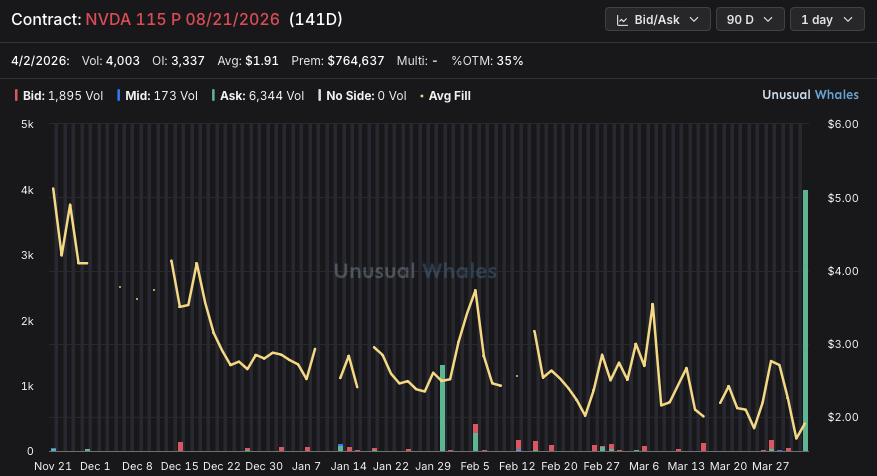Click the OI: 3,337 statistic
Viewport: 877px width, 476px height.
click(178, 60)
